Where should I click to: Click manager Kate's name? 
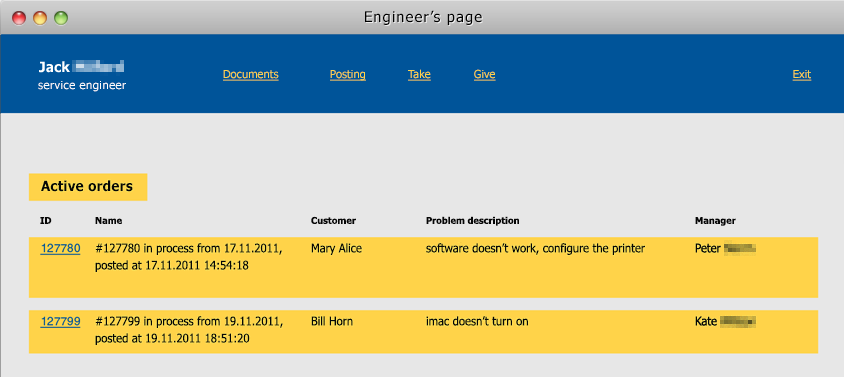tap(726, 322)
